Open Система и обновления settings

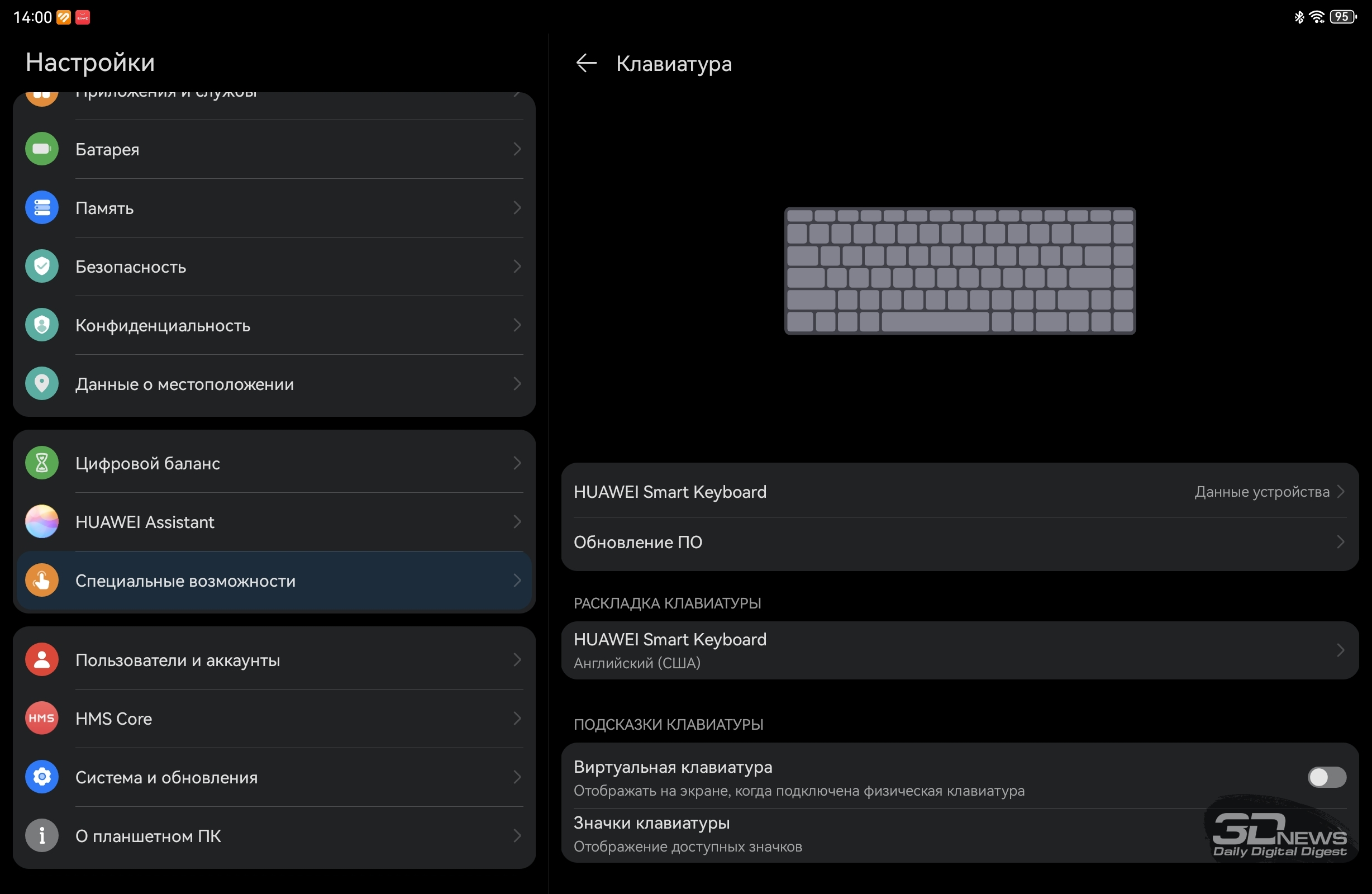274,777
